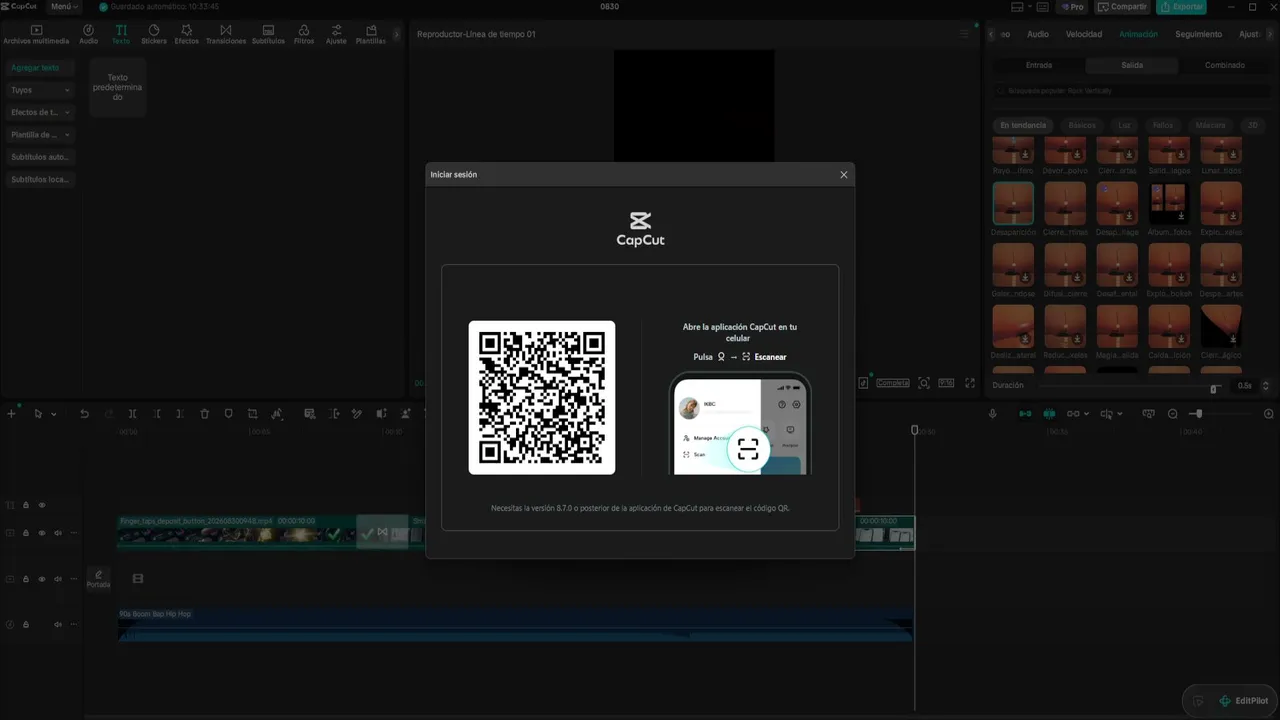The image size is (1280, 720).
Task: Adjust the Duración animation slider handle
Action: (1214, 387)
